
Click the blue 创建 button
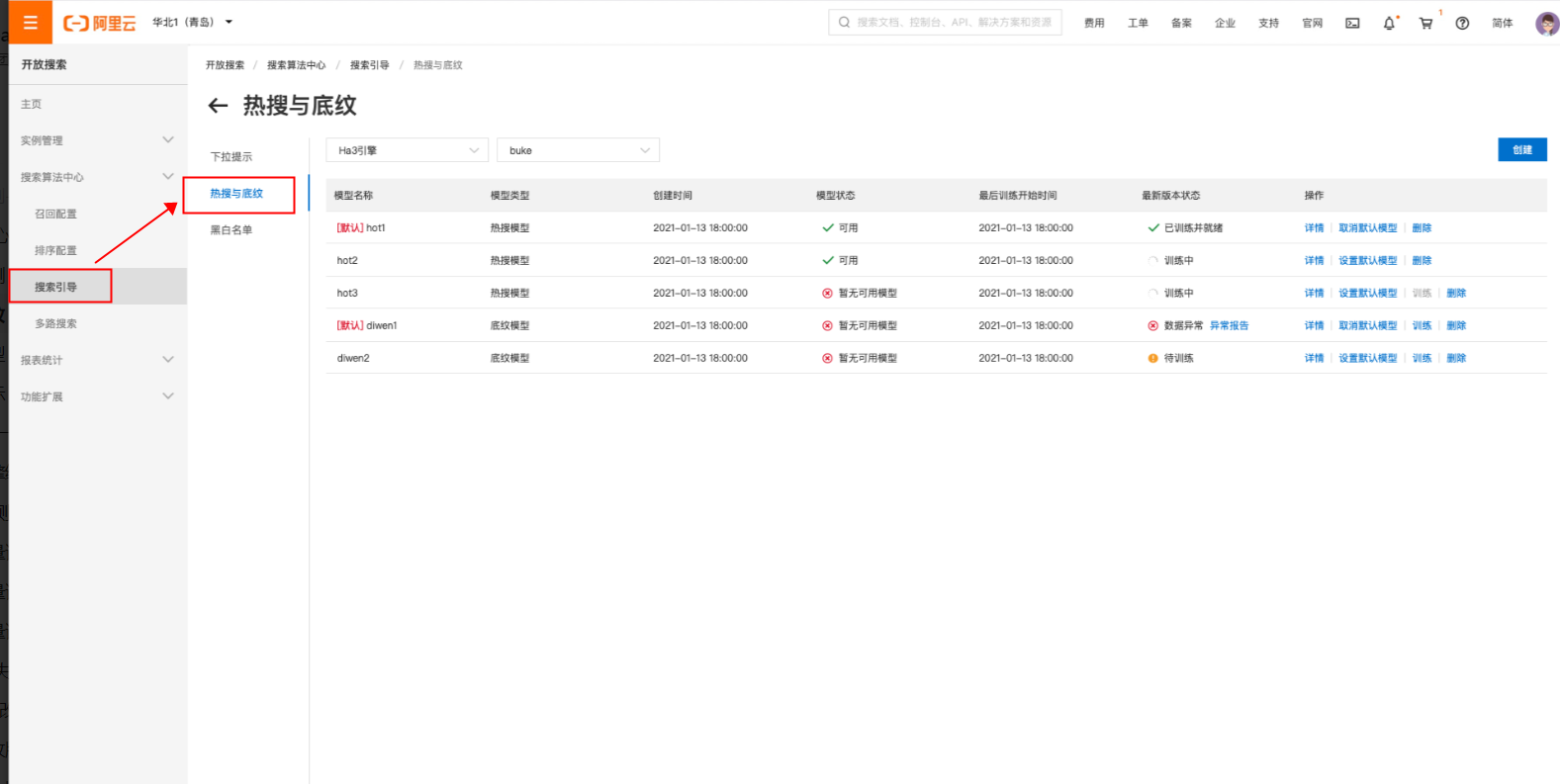[x=1522, y=149]
